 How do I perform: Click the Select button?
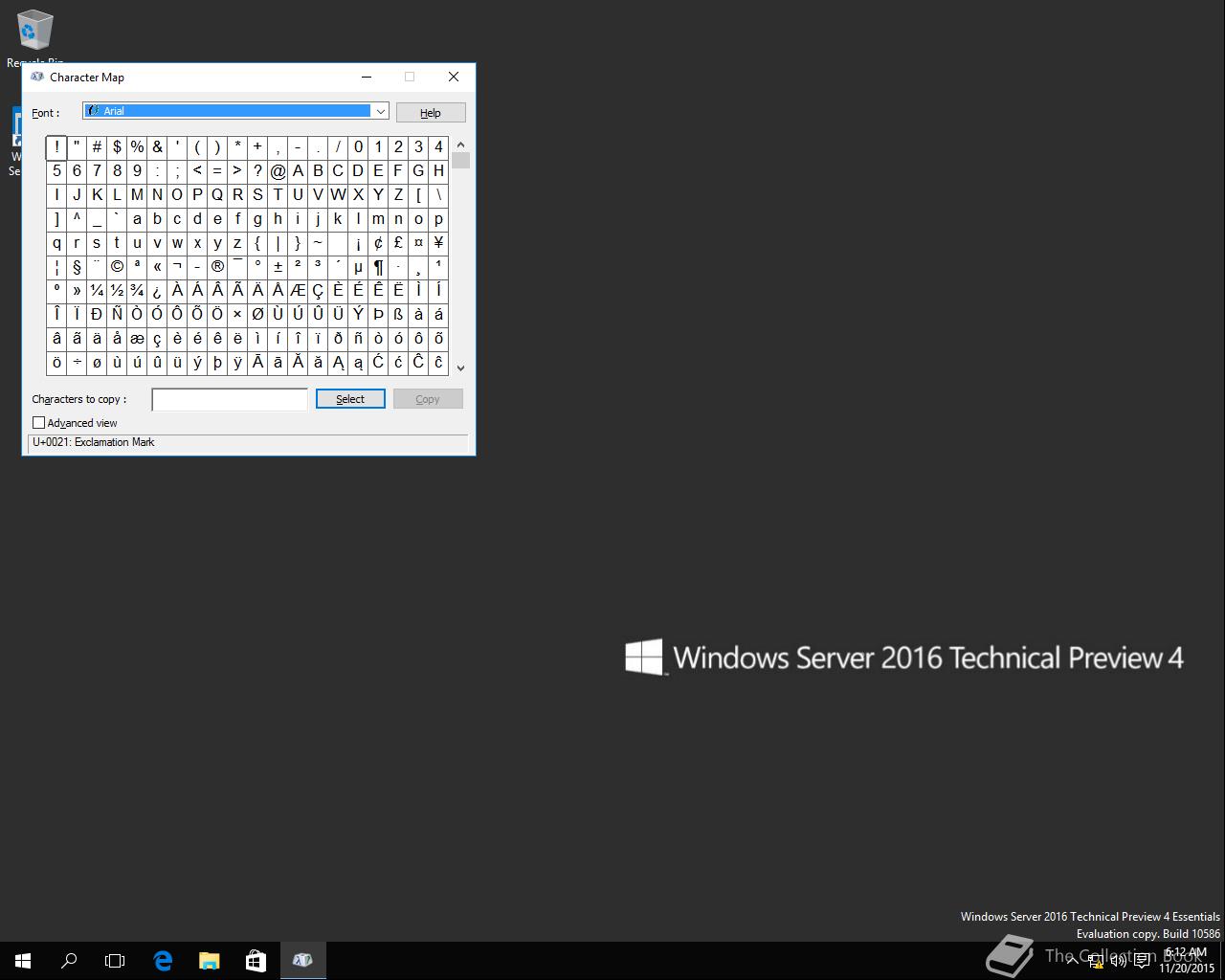(x=350, y=399)
